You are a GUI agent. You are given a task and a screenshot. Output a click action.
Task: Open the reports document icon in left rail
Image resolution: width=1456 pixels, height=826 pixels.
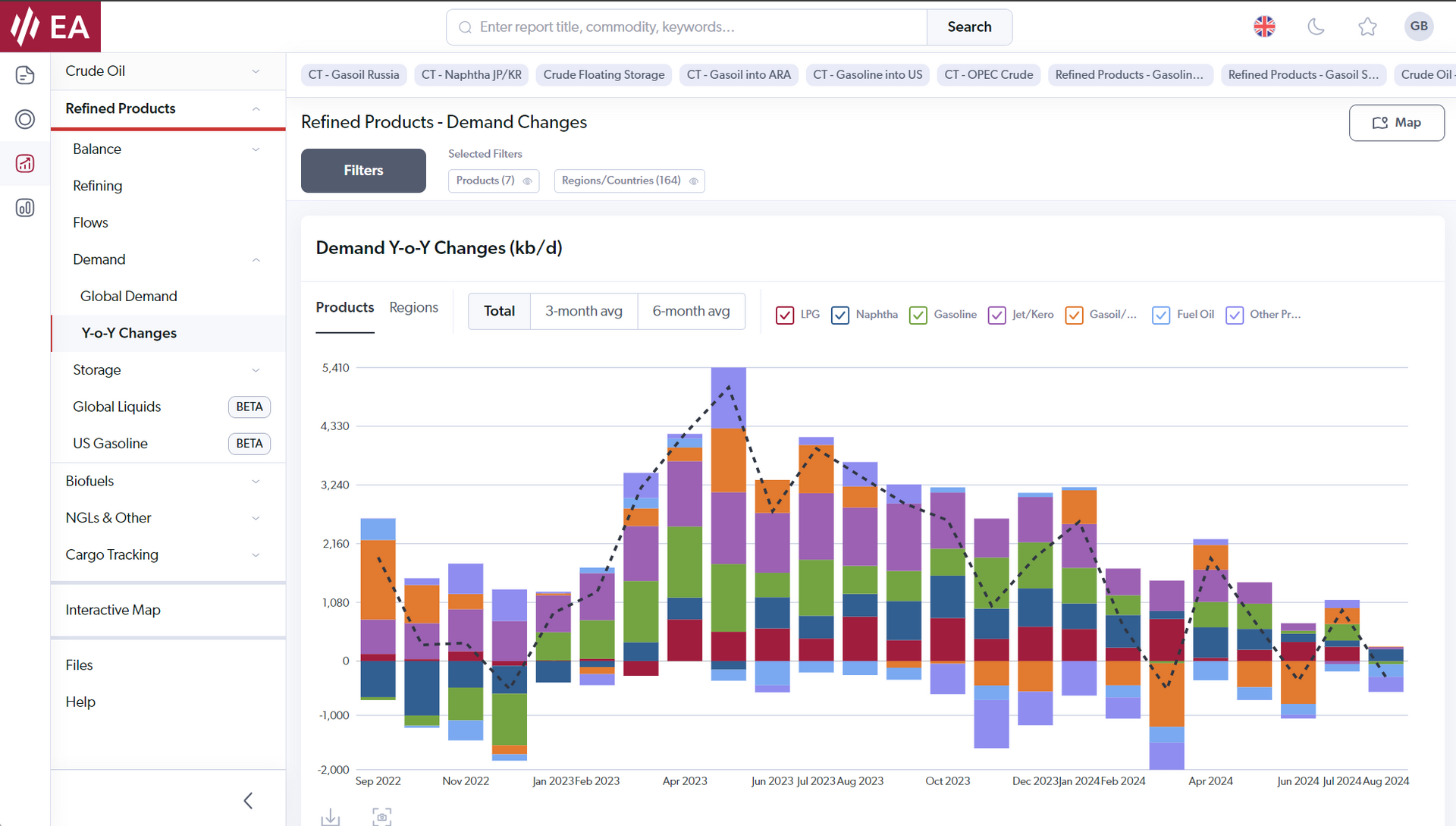(x=25, y=75)
